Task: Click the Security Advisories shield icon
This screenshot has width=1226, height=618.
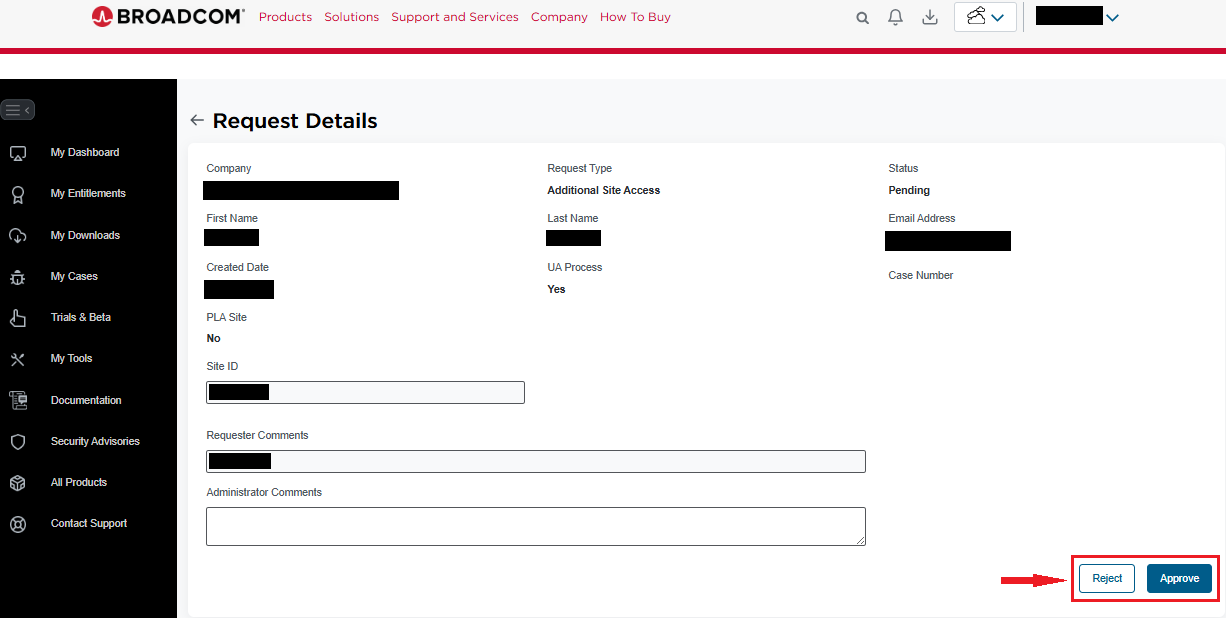Action: pos(17,442)
